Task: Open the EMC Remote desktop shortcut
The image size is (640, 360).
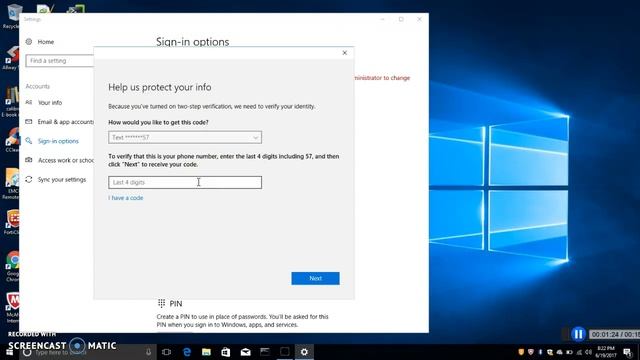Action: point(11,183)
